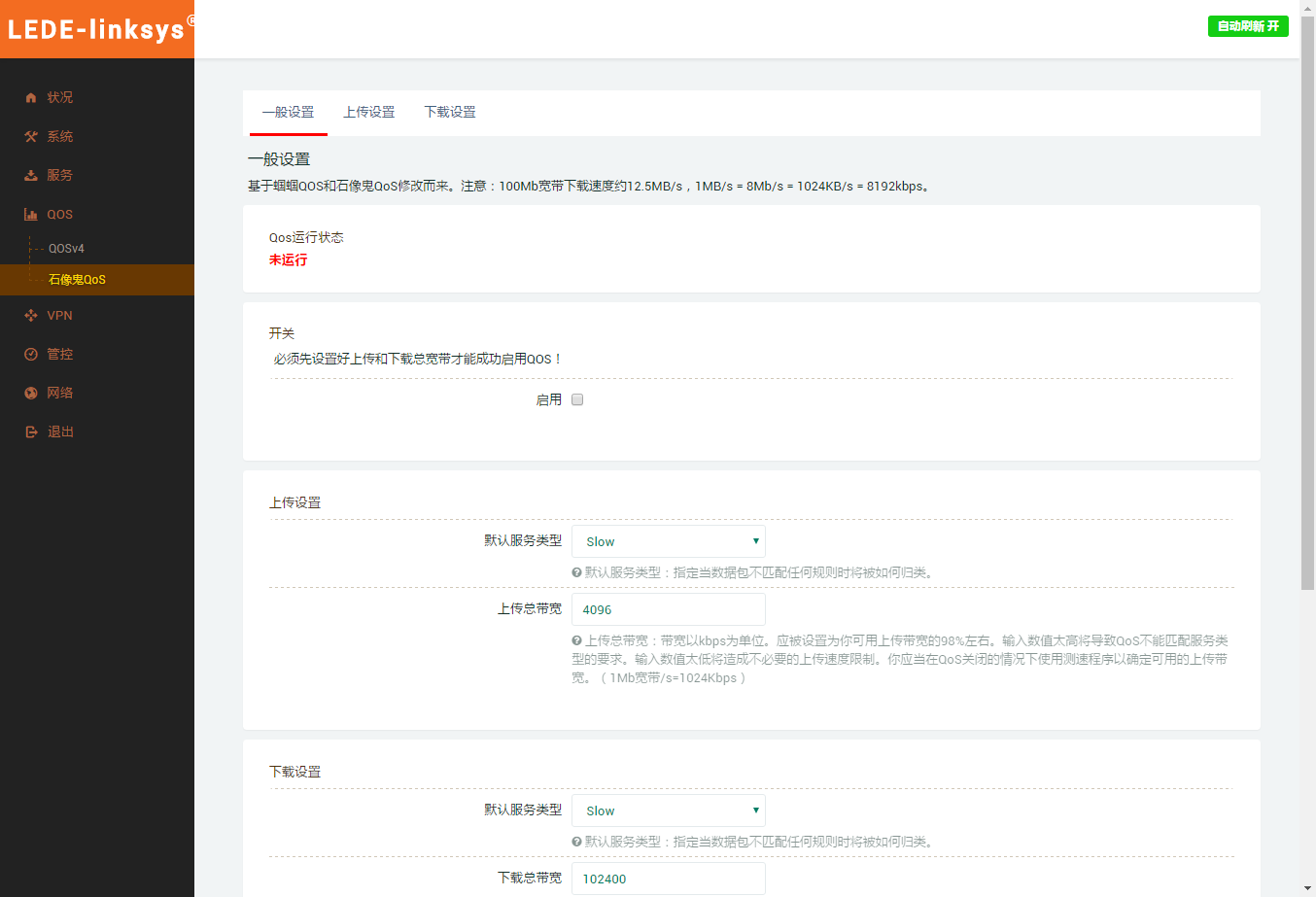Click the 下载总带宽 input field
The image size is (1316, 897).
click(668, 879)
